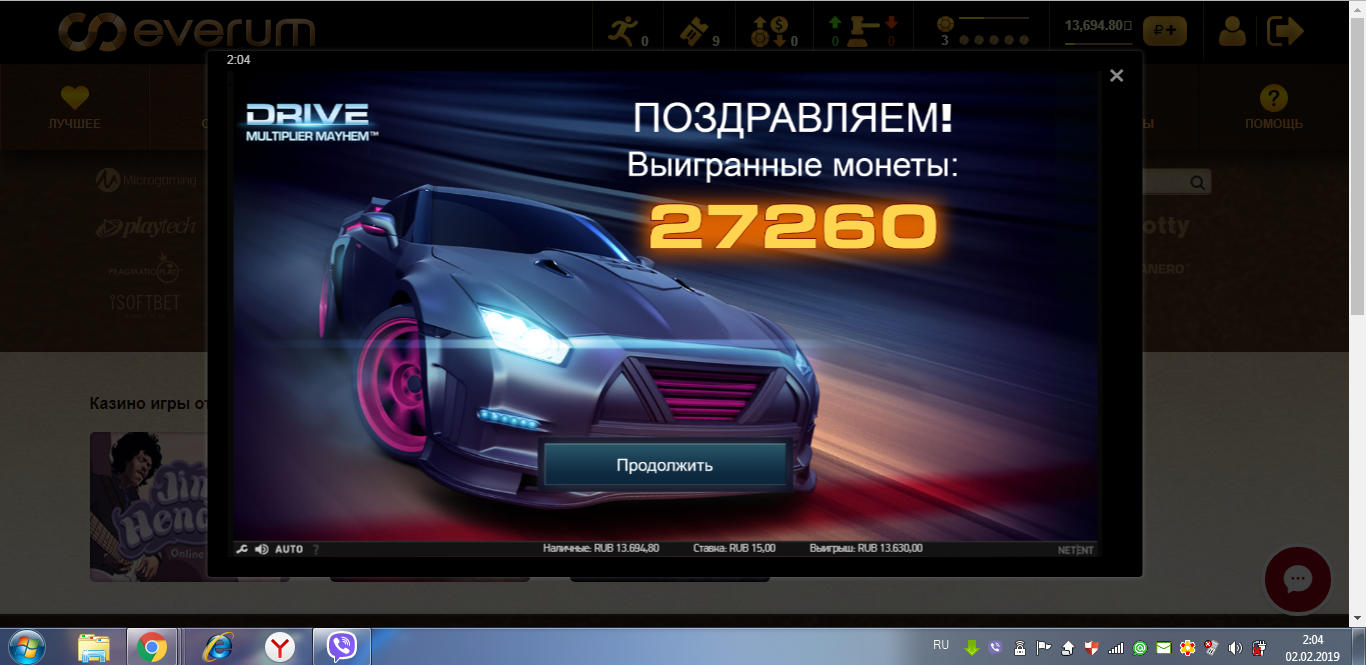Mute the game sound speaker icon

point(262,549)
